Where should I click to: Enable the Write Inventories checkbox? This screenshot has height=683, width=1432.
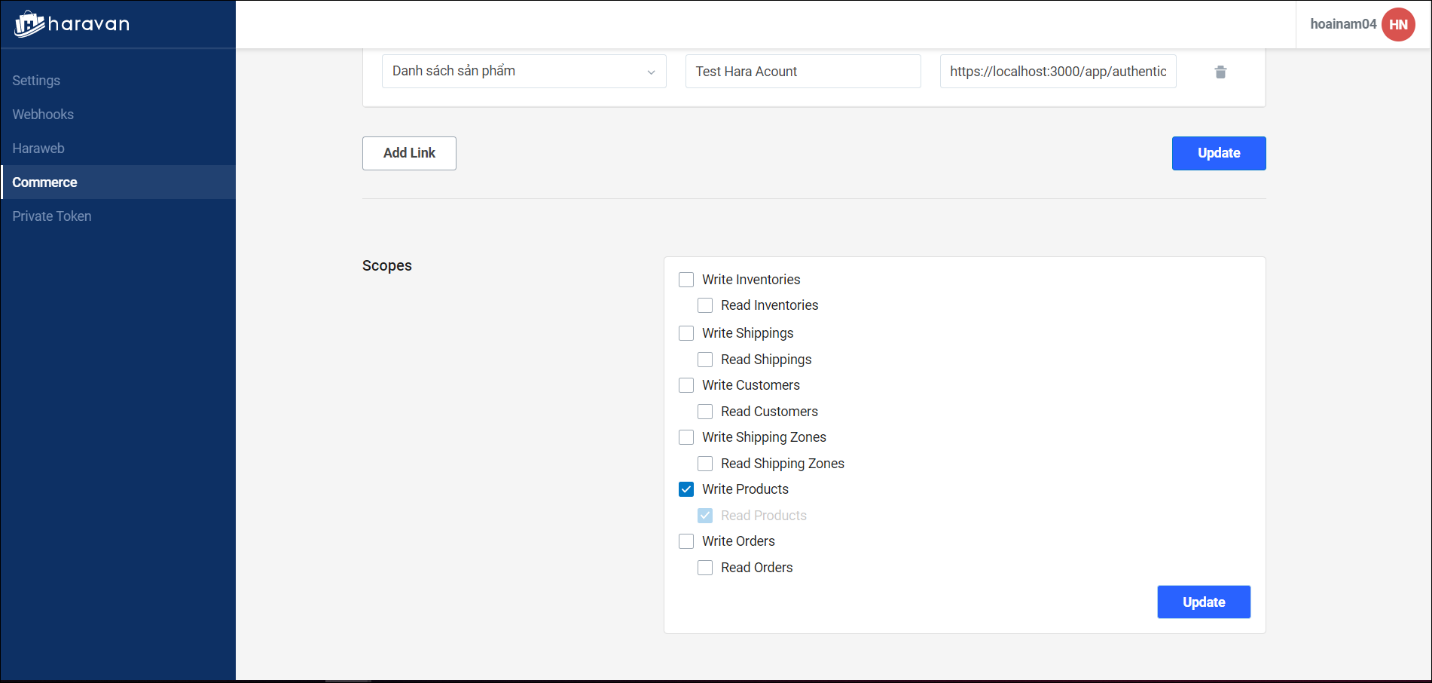tap(686, 279)
